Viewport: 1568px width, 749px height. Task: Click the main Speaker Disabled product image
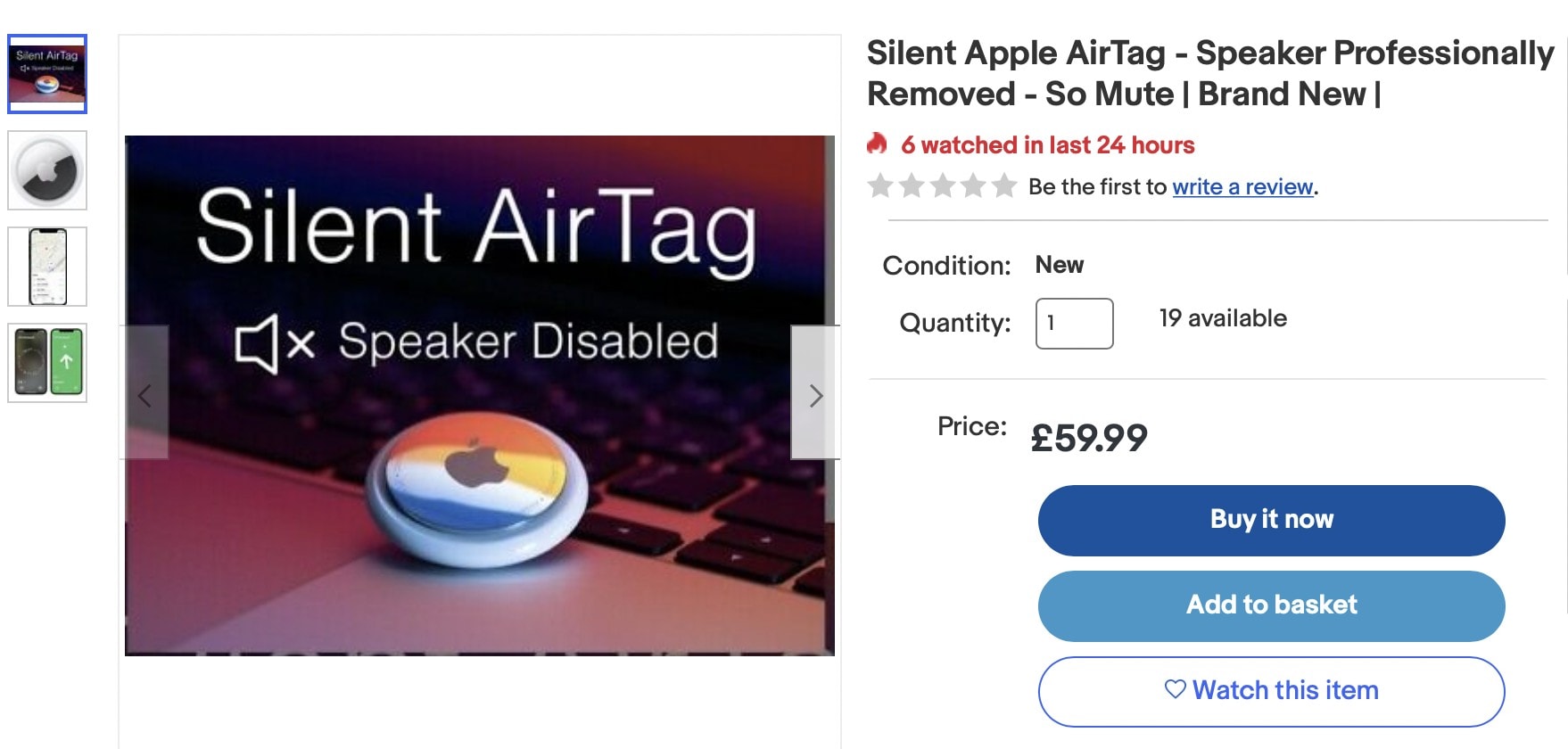tap(480, 396)
